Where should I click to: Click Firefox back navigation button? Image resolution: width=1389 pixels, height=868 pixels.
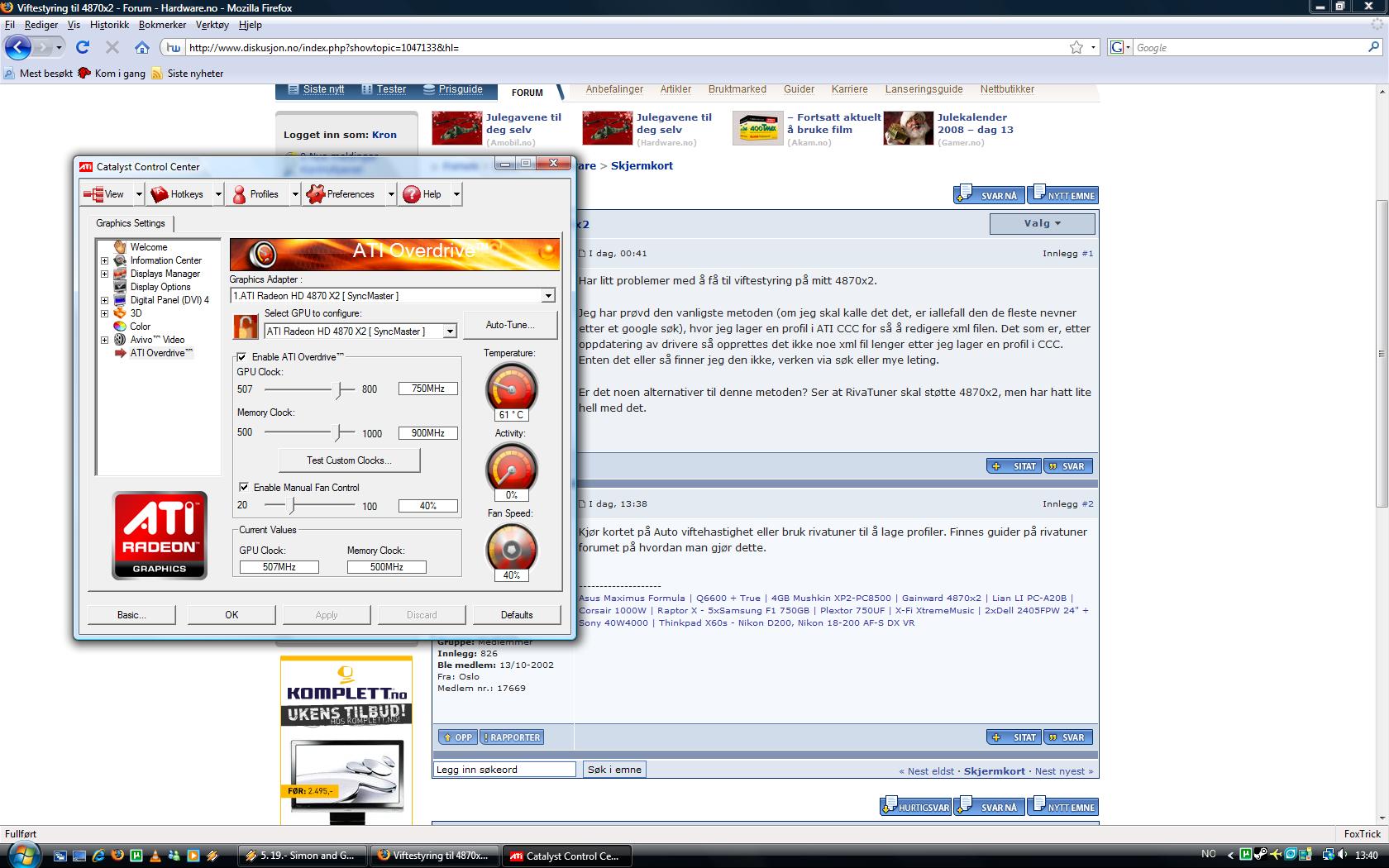click(x=17, y=47)
